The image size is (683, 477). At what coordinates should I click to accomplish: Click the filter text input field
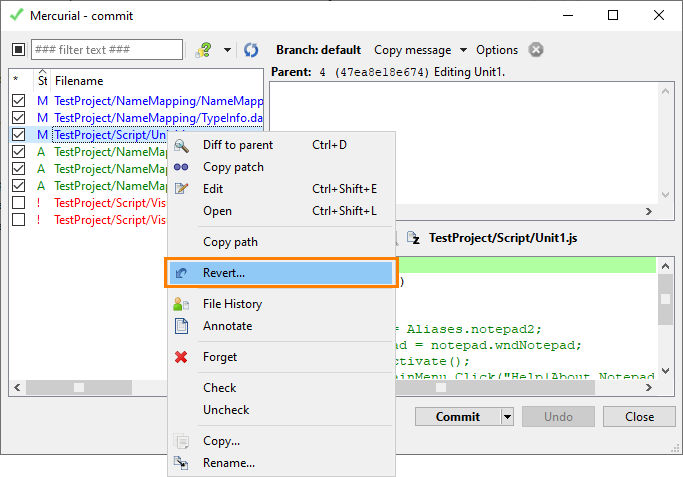[x=107, y=50]
